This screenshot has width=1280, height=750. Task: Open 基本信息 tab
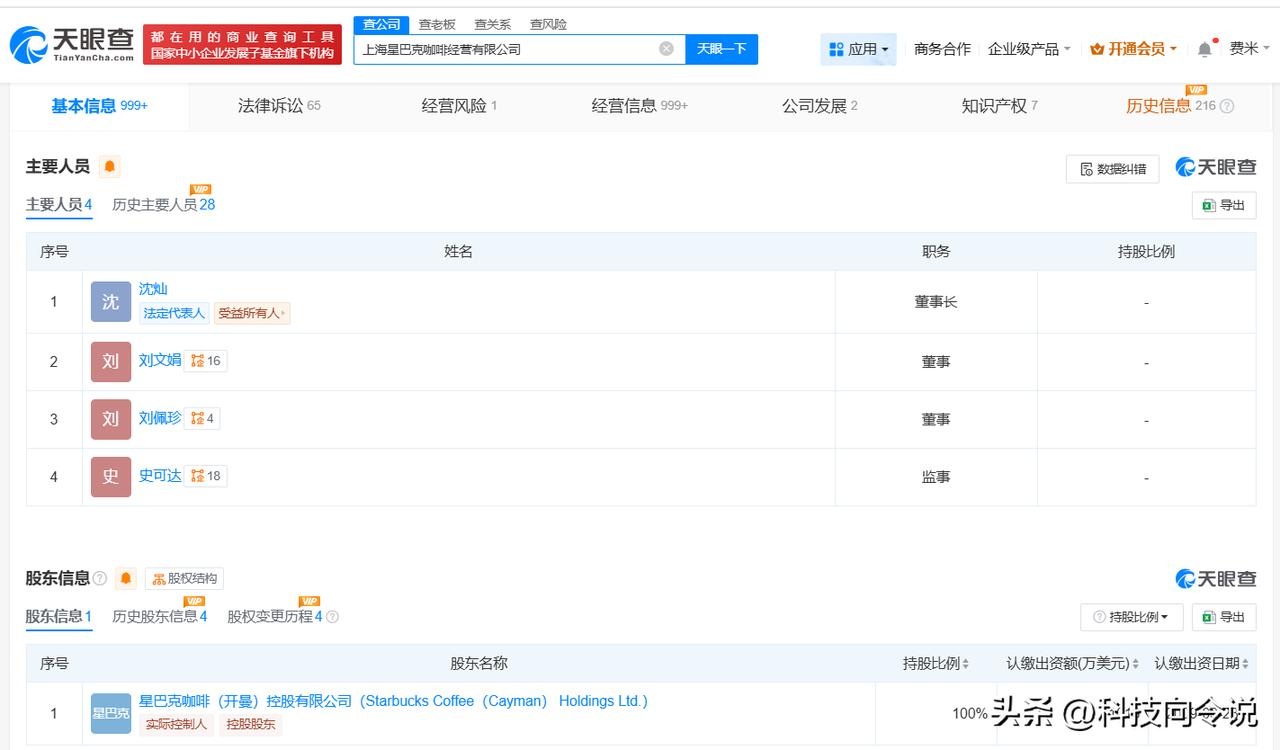[99, 106]
